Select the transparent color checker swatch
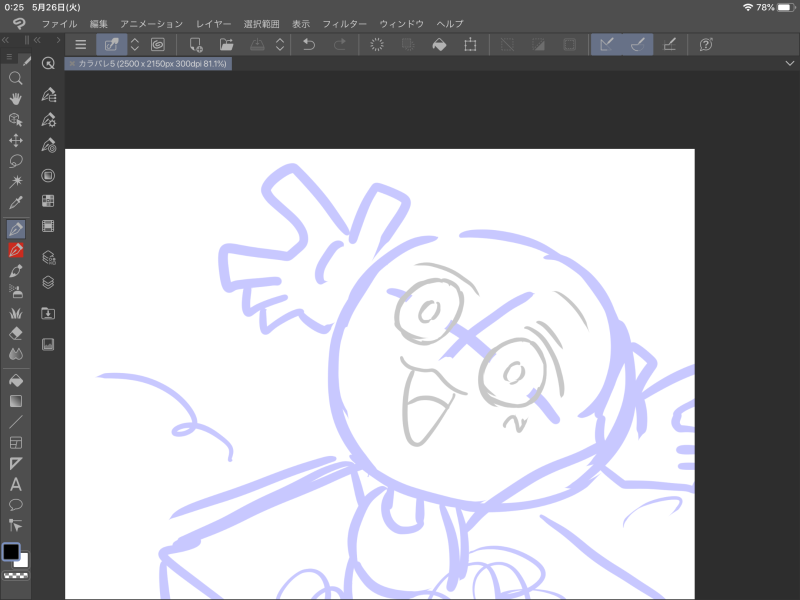The height and width of the screenshot is (600, 800). (x=16, y=576)
